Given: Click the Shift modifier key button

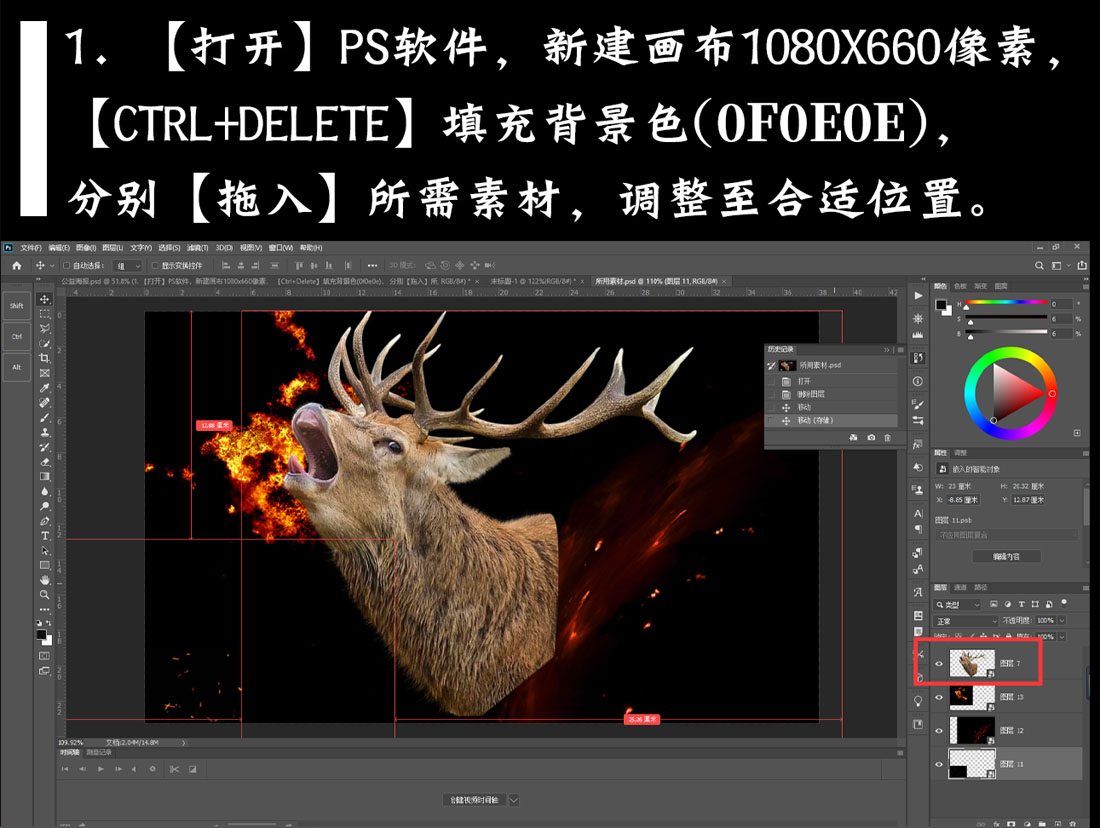Looking at the screenshot, I should [17, 306].
